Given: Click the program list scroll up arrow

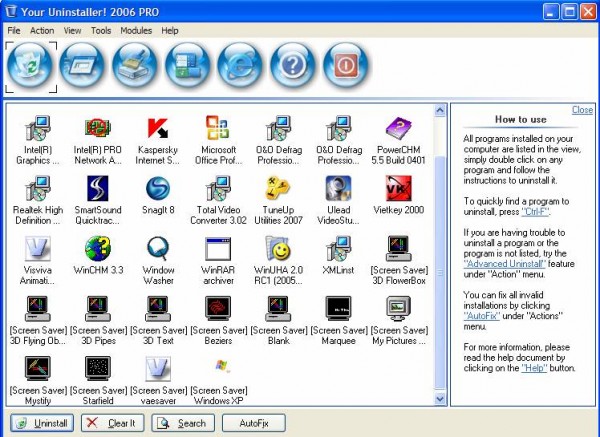Looking at the screenshot, I should click(x=440, y=111).
